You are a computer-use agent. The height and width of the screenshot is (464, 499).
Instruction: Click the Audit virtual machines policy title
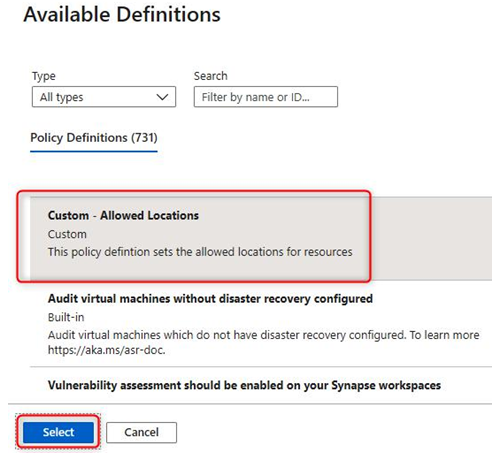pyautogui.click(x=210, y=299)
